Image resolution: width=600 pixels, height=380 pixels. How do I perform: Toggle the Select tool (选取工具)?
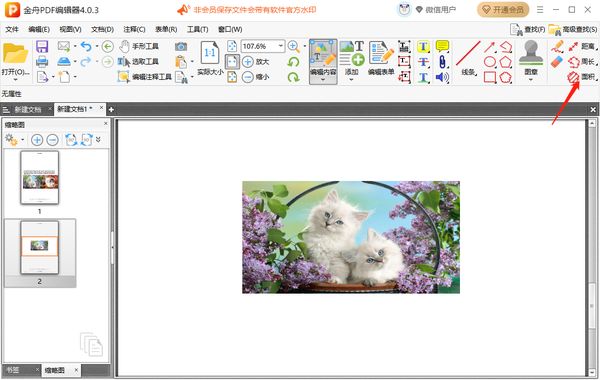click(138, 62)
